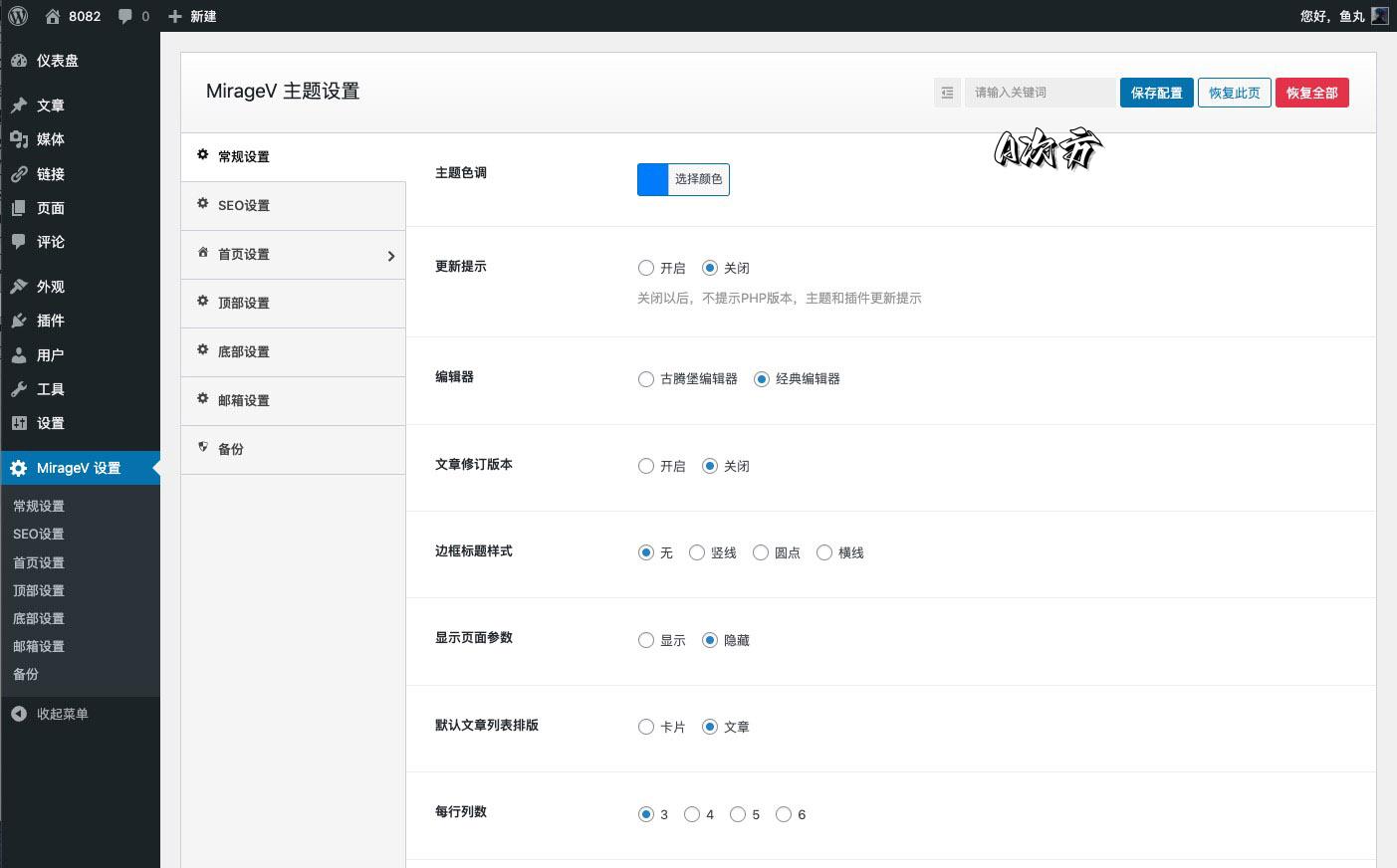Set 每行列数 to 4
1397x868 pixels.
[692, 814]
